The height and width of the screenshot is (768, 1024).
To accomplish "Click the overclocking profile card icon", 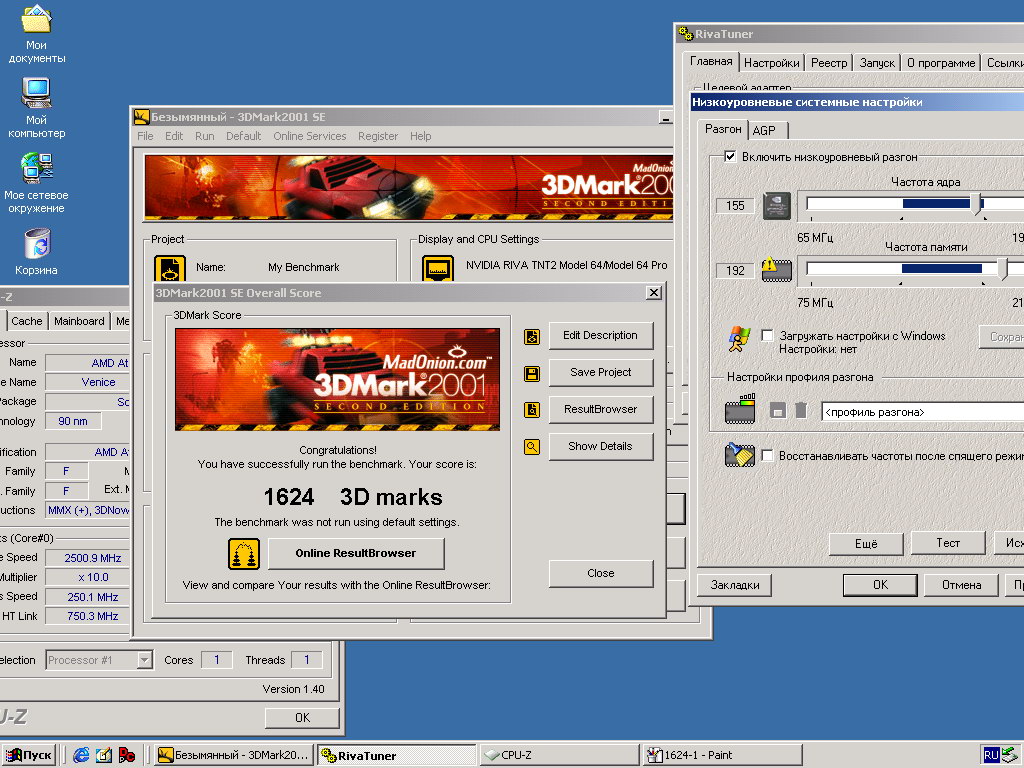I will click(x=740, y=409).
